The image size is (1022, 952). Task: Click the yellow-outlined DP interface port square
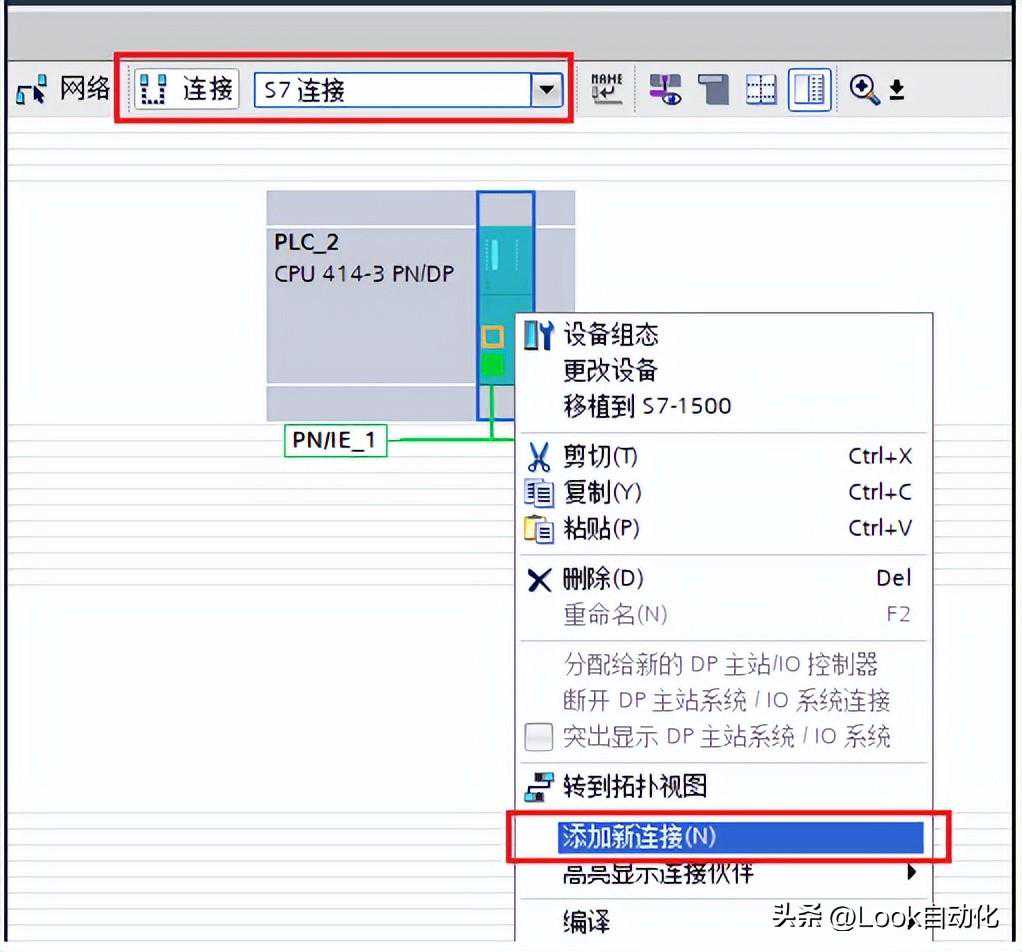(x=493, y=337)
